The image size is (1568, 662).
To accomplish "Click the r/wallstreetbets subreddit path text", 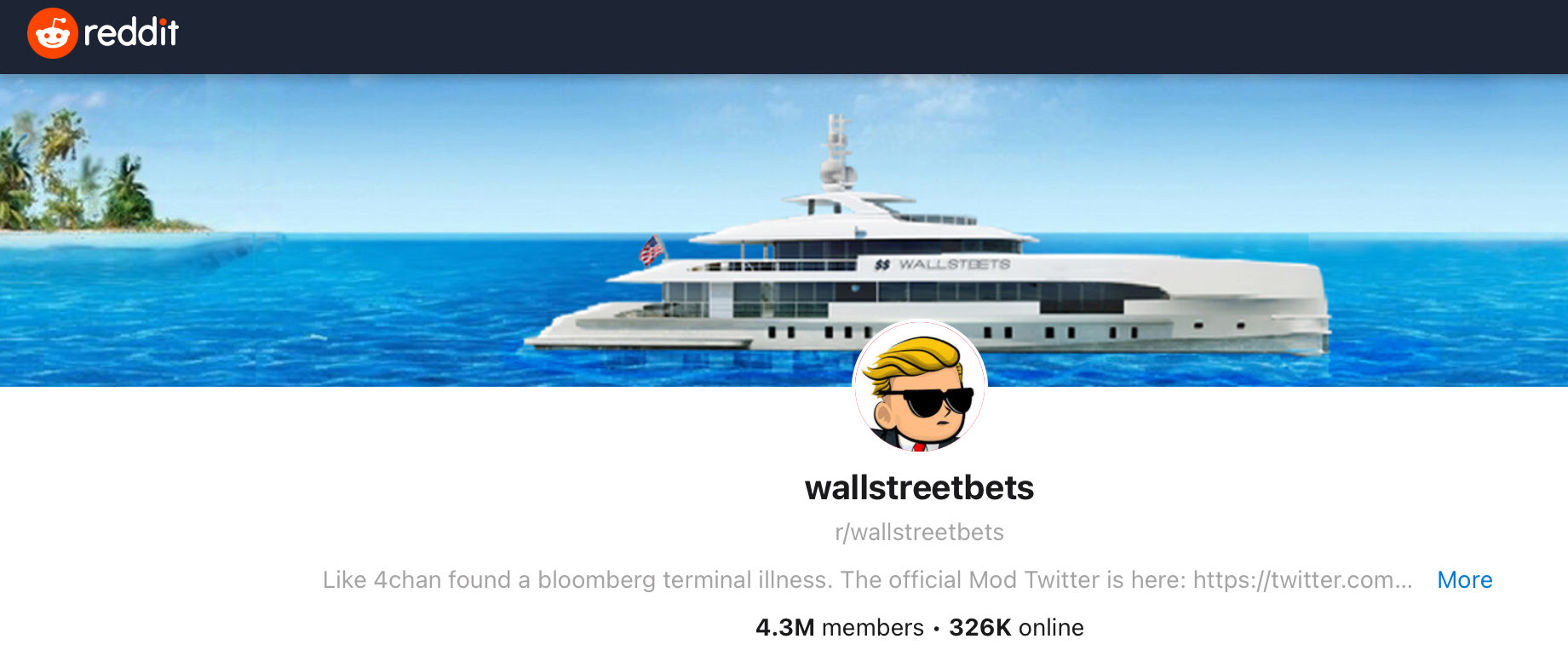I will pos(919,532).
